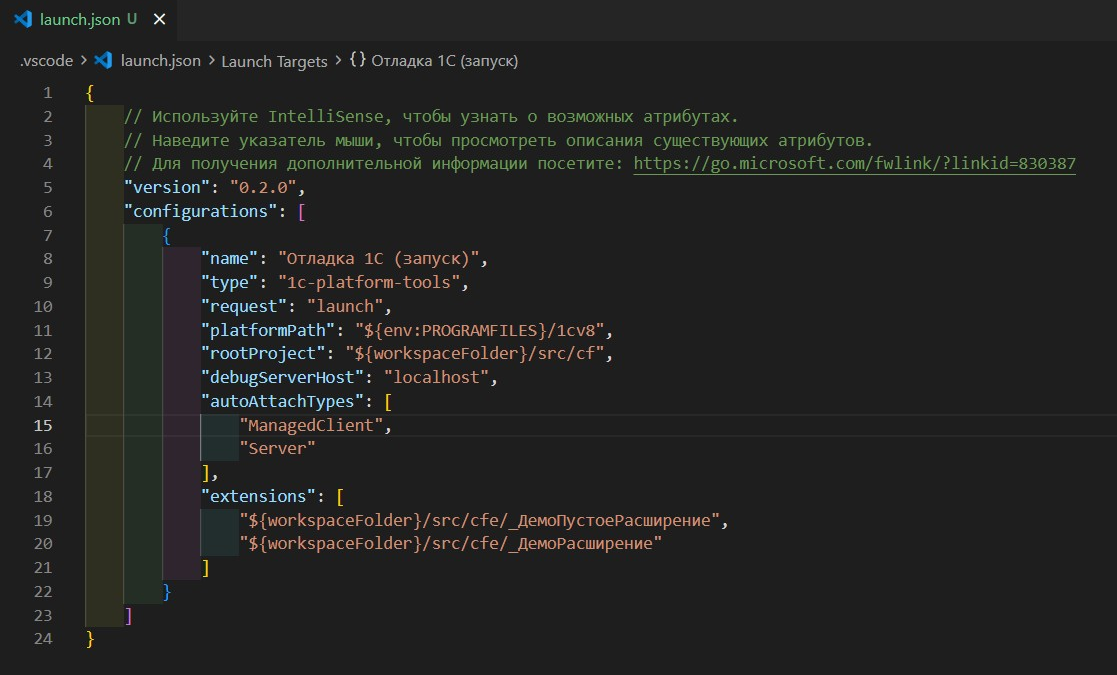
Task: Click the _ДемоРасширение path on line 20
Action: coord(450,544)
